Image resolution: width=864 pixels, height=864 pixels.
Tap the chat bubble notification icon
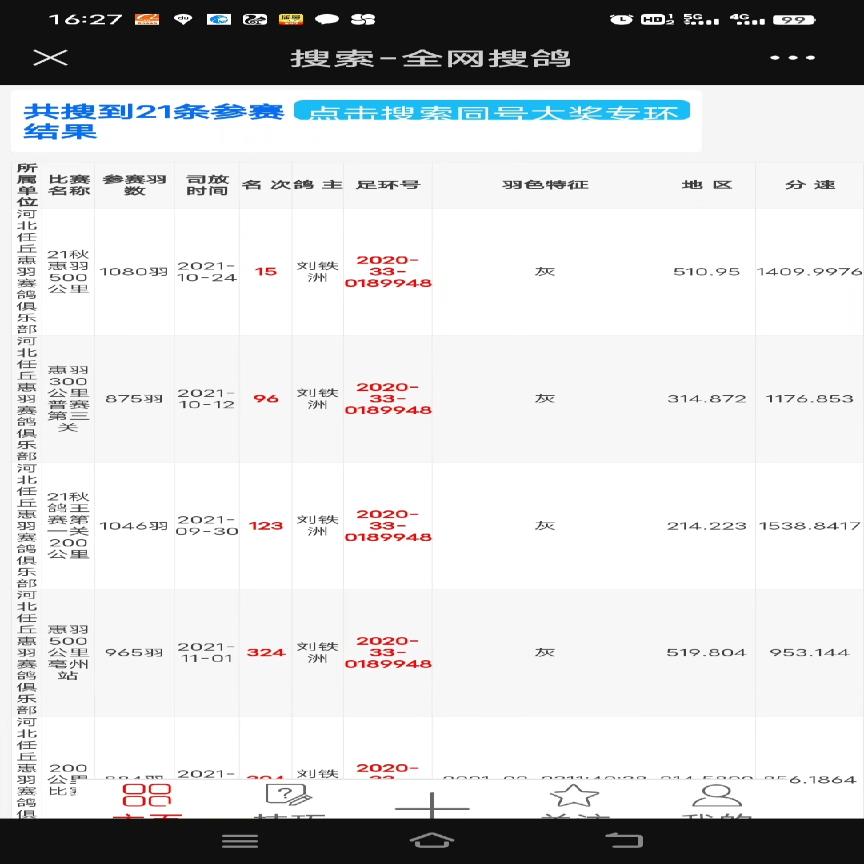pos(326,20)
